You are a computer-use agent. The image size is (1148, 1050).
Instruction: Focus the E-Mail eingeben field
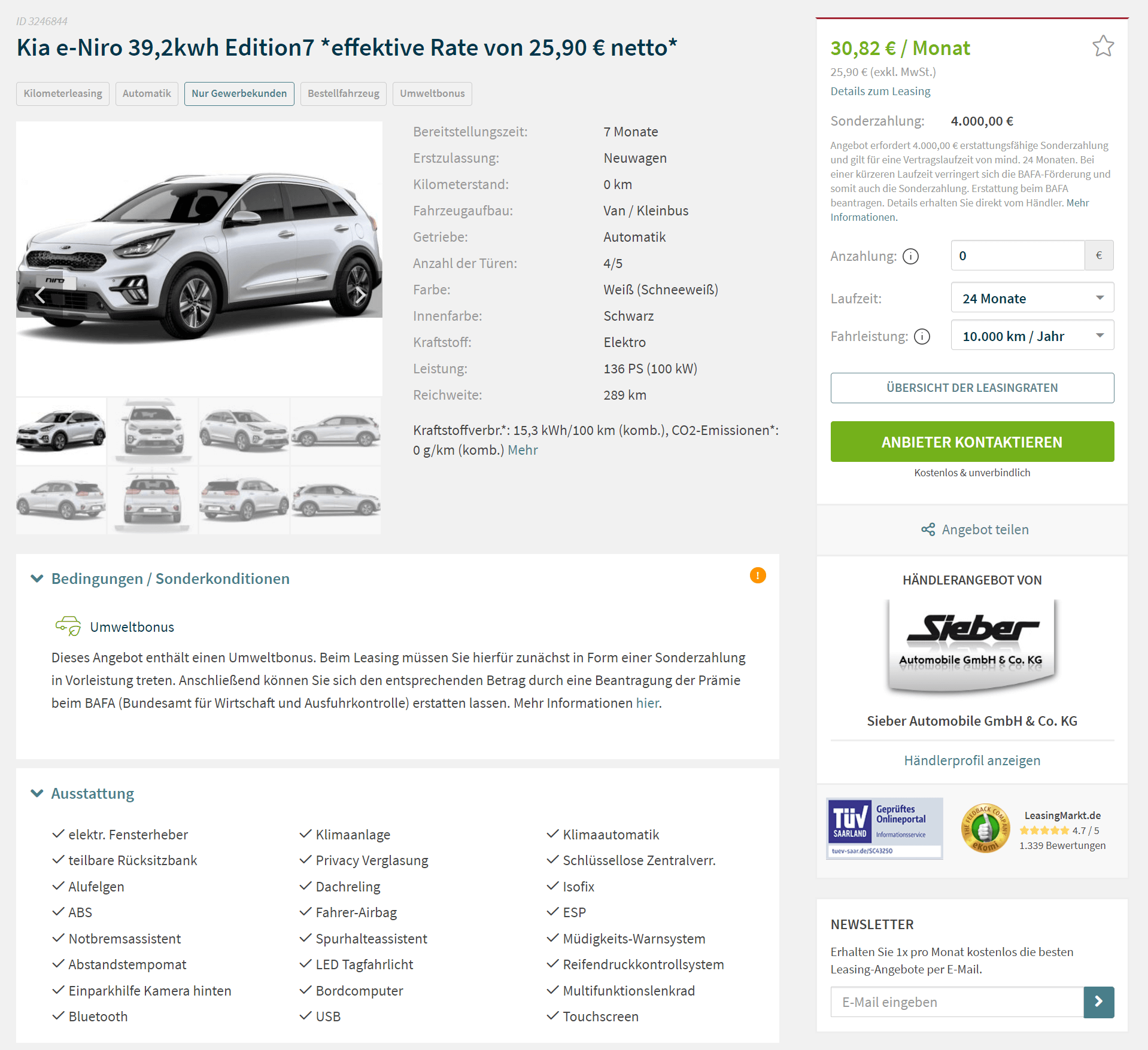pyautogui.click(x=957, y=1002)
